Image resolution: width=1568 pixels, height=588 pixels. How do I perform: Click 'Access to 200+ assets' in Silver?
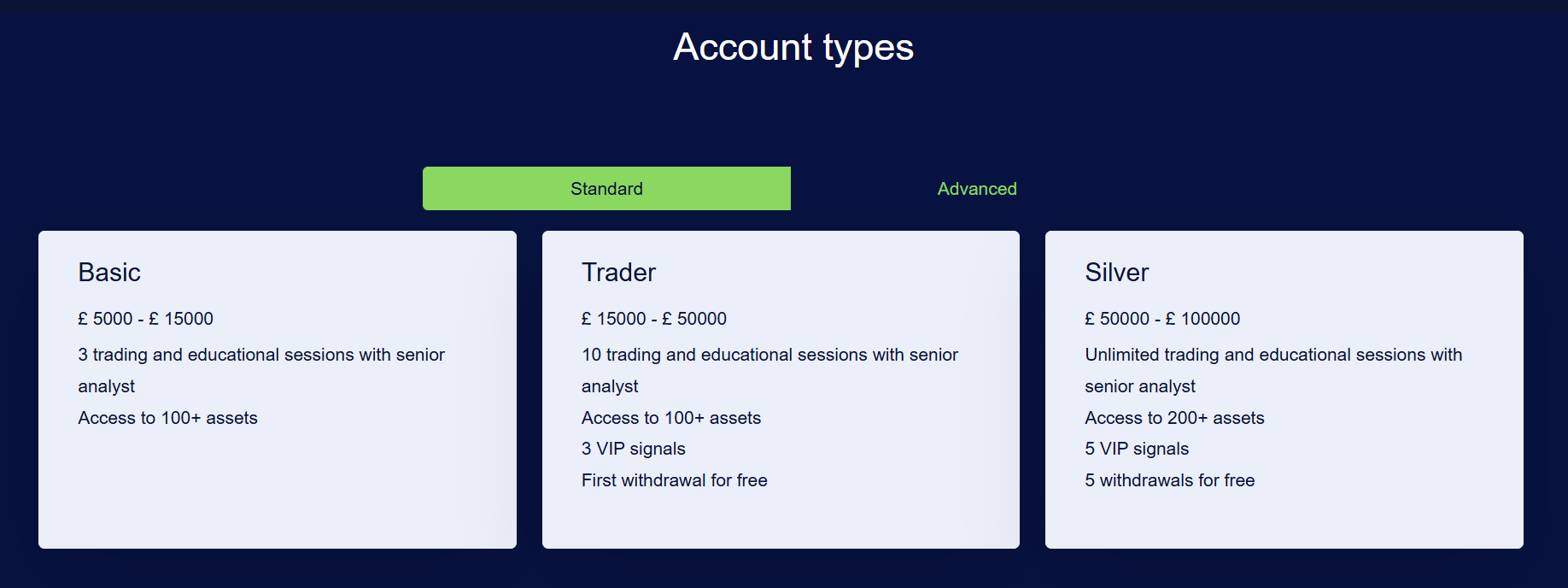coord(1174,418)
